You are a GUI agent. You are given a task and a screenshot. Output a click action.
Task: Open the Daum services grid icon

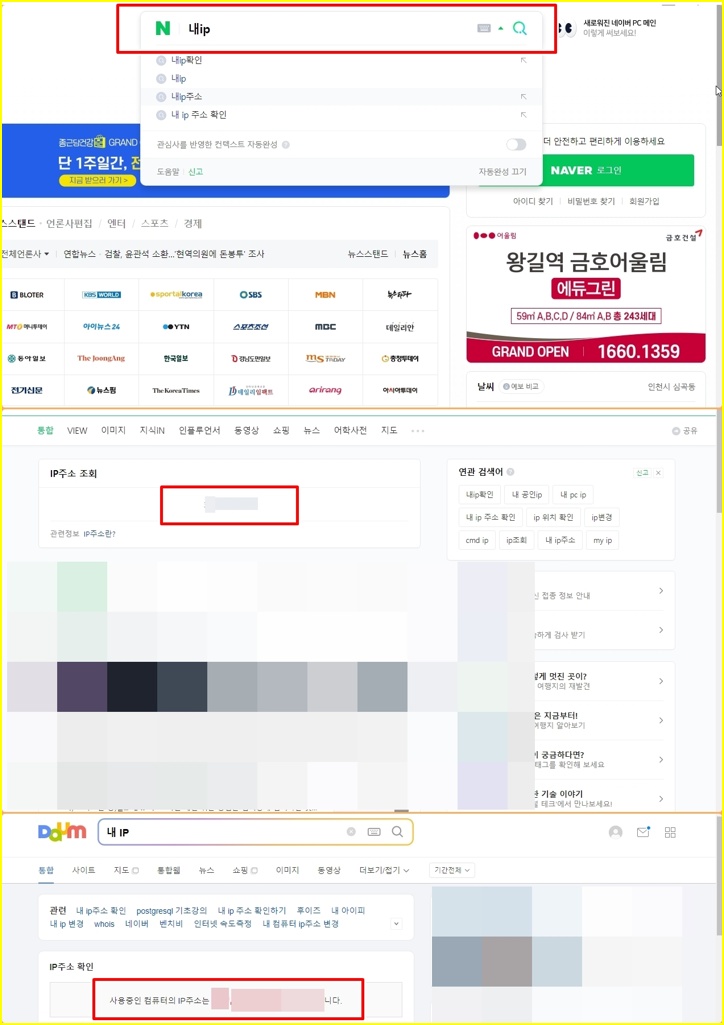[x=670, y=832]
